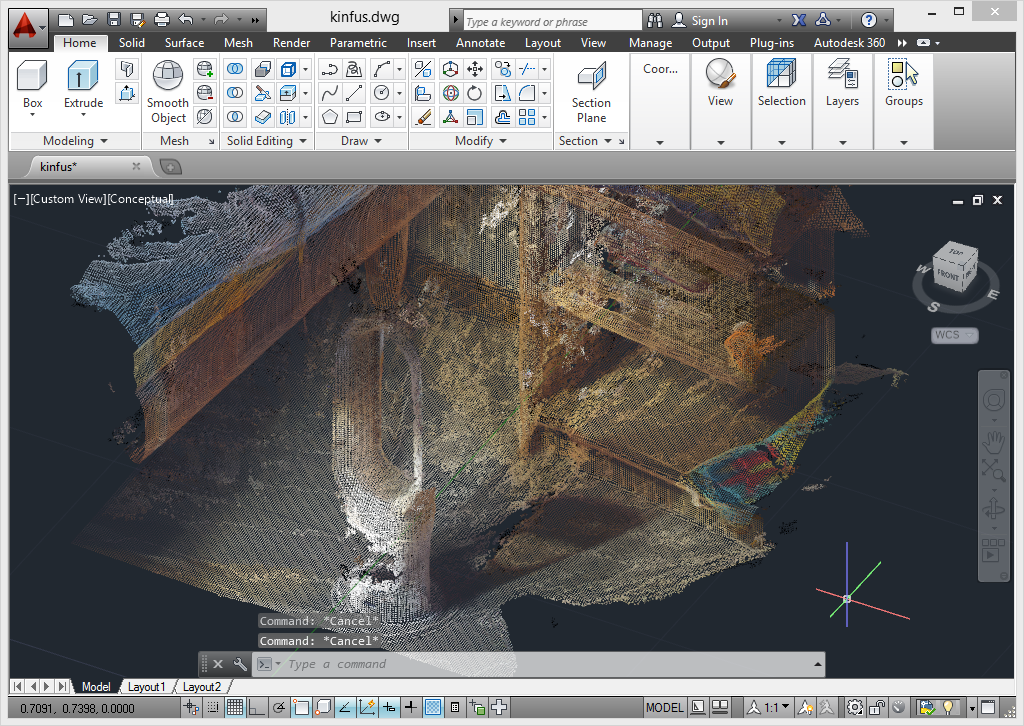Open the WCS coordinate system dropdown
The width and height of the screenshot is (1024, 726).
point(955,335)
